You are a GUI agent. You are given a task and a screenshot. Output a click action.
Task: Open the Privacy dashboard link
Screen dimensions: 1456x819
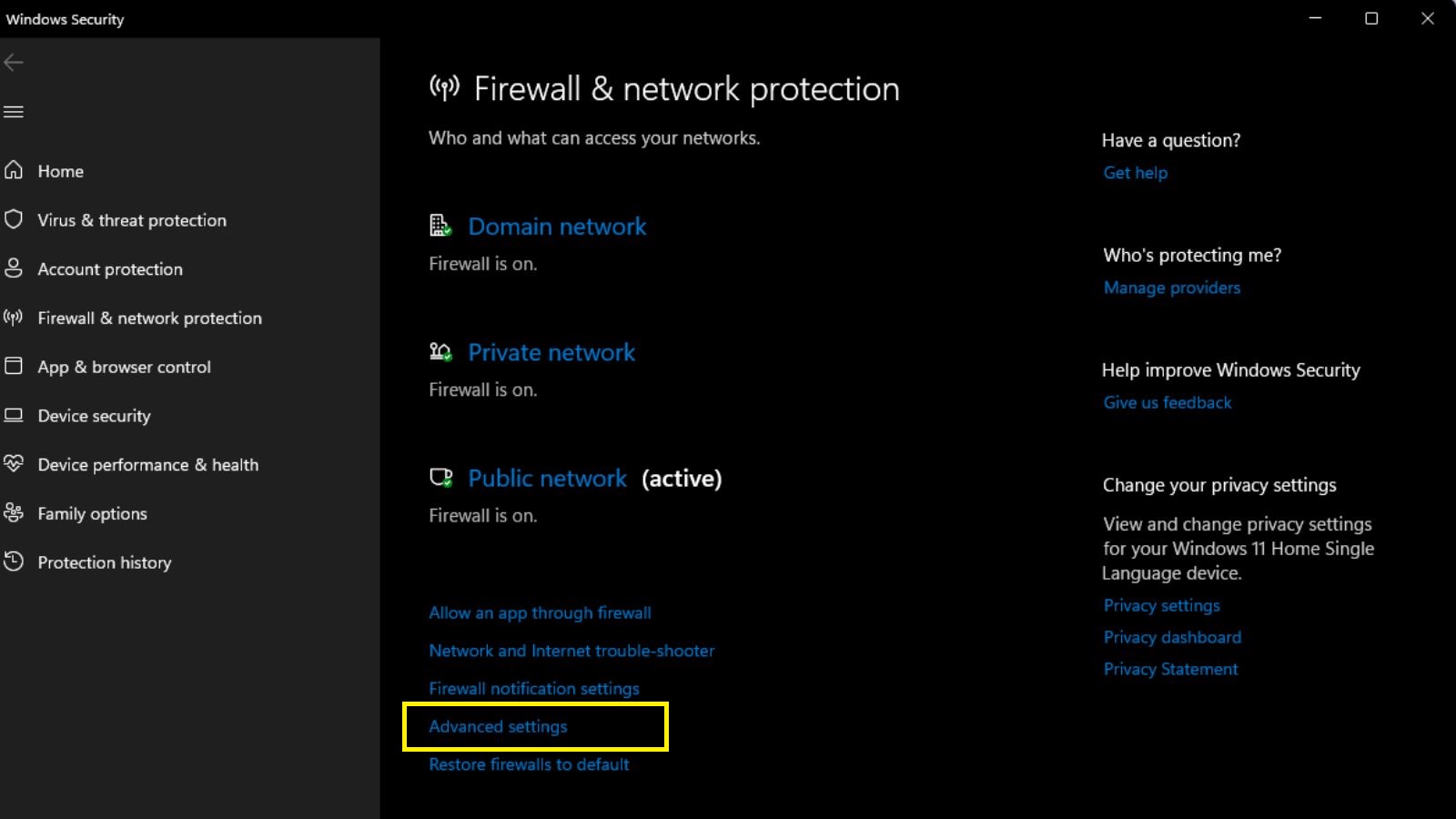pyautogui.click(x=1172, y=637)
